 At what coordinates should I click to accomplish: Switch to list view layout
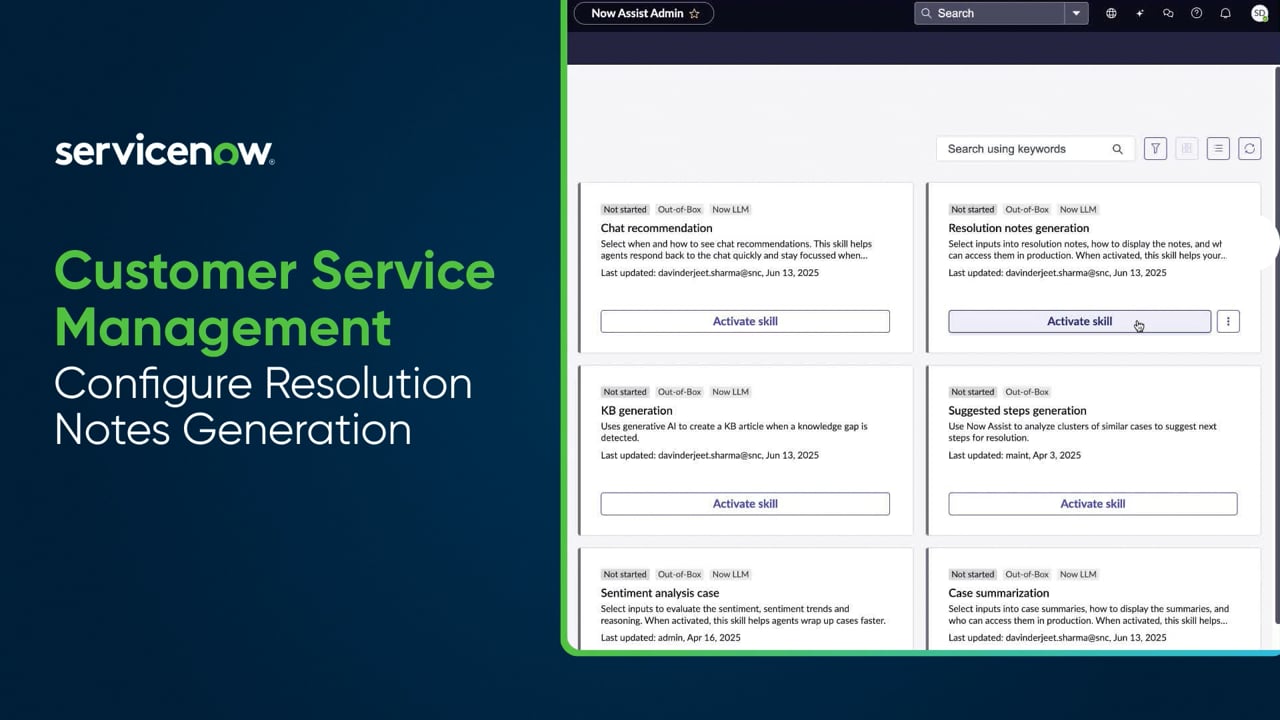click(1218, 148)
